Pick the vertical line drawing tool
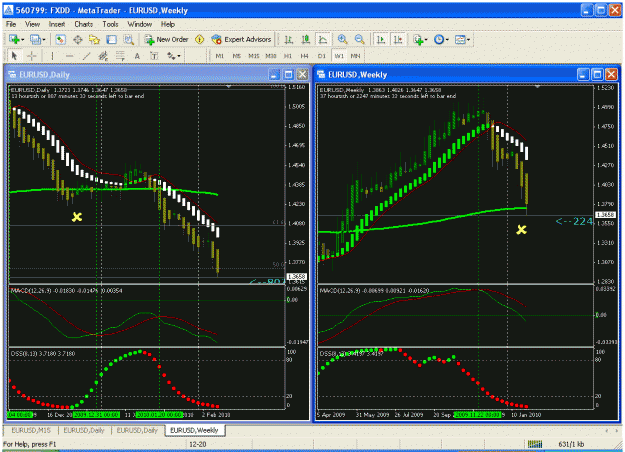This screenshot has height=452, width=625. coord(52,56)
